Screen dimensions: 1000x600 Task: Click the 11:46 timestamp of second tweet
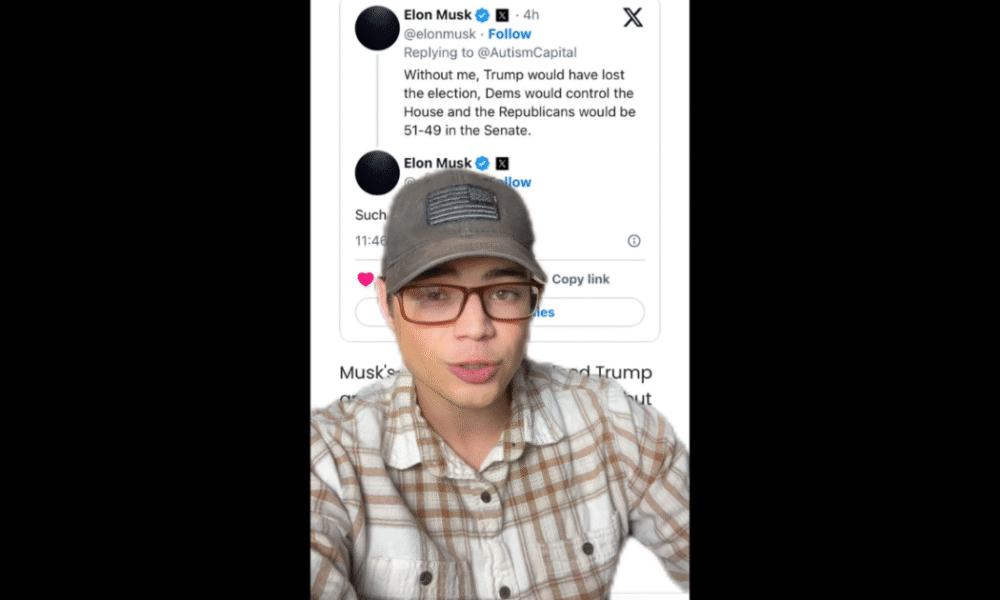point(371,240)
